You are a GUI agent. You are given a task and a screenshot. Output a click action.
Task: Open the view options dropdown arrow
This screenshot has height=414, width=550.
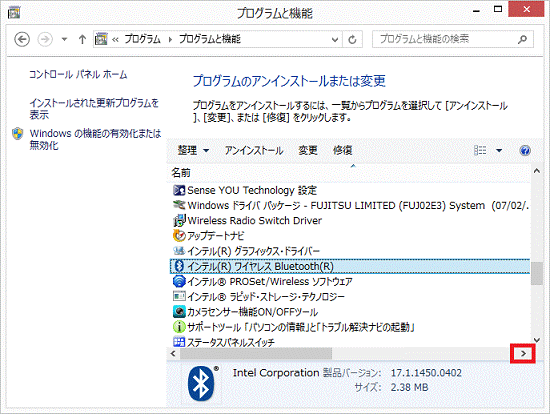(499, 151)
